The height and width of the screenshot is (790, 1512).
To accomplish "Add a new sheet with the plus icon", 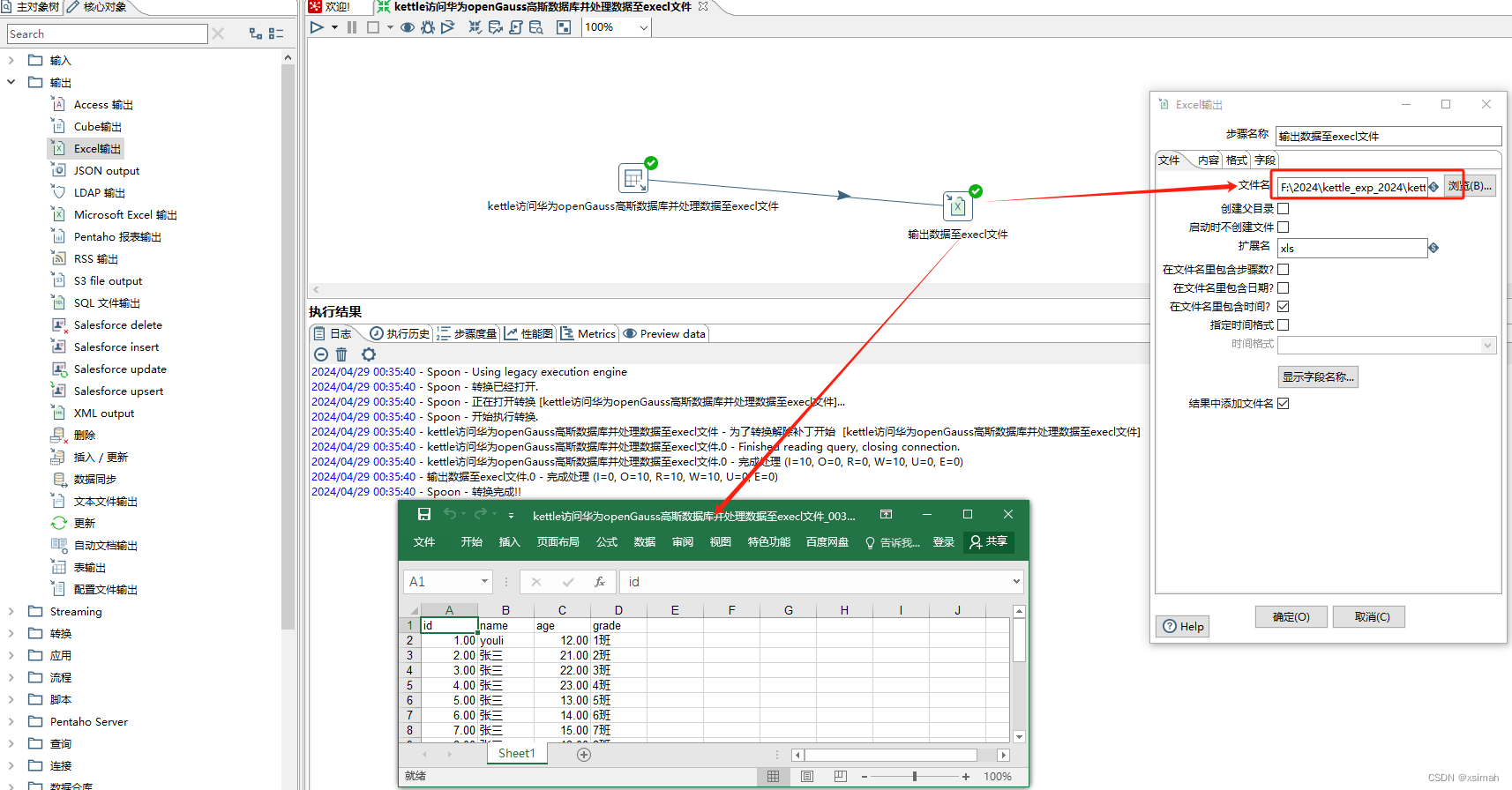I will tap(584, 755).
